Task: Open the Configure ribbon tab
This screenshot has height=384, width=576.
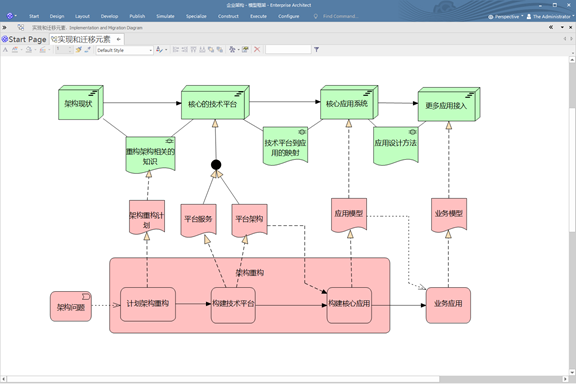Action: 289,16
